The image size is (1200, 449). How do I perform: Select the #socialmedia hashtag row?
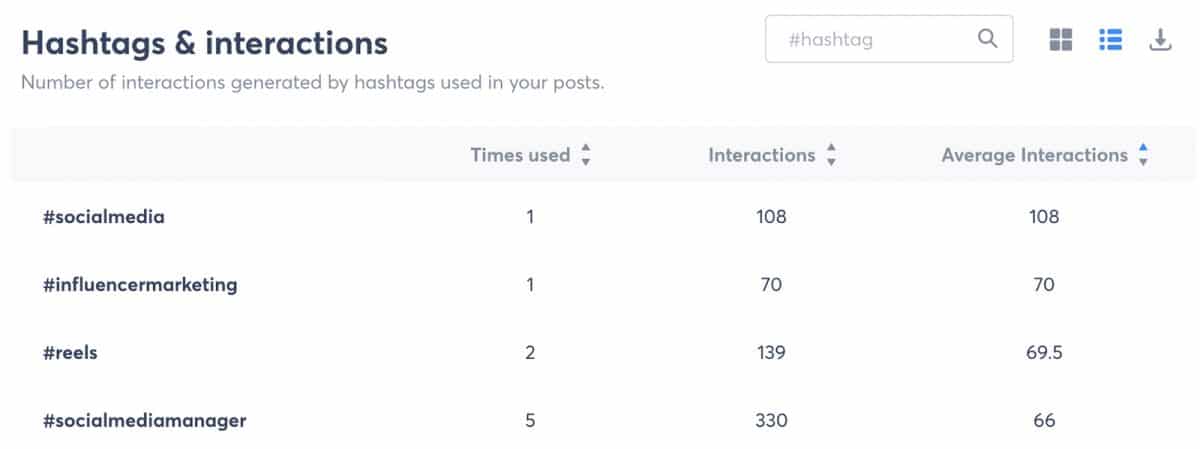104,216
